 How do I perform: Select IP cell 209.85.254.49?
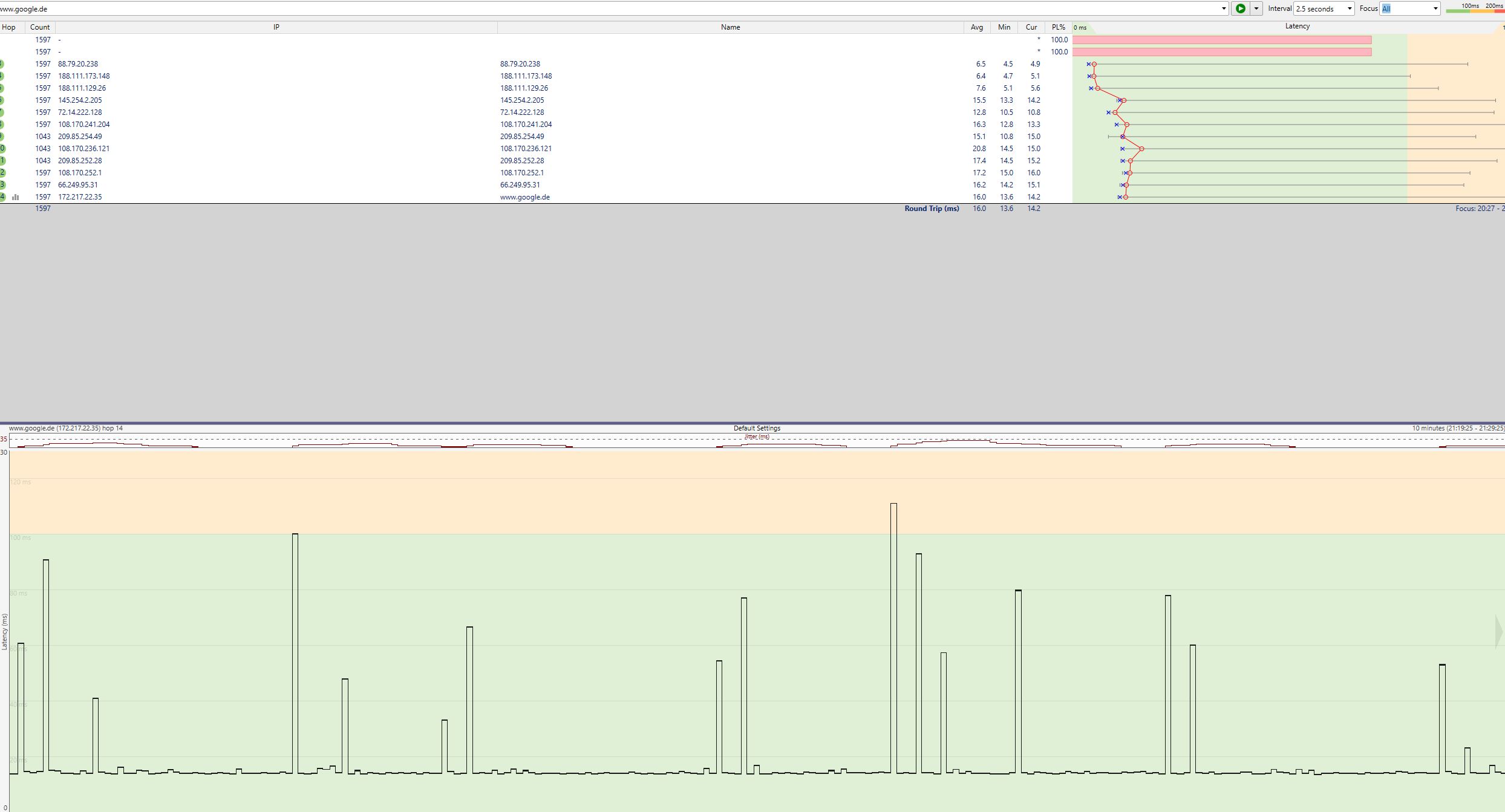(x=80, y=137)
